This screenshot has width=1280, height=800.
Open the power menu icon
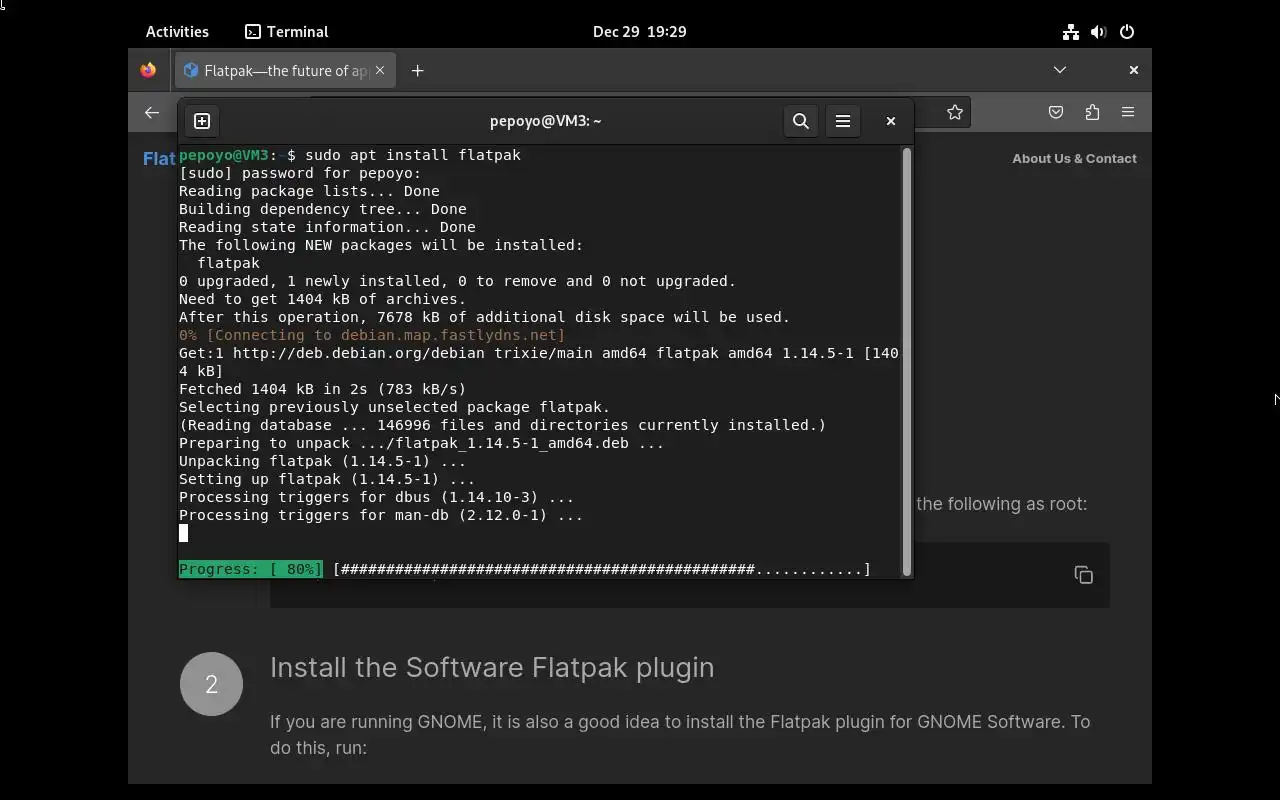(1127, 32)
